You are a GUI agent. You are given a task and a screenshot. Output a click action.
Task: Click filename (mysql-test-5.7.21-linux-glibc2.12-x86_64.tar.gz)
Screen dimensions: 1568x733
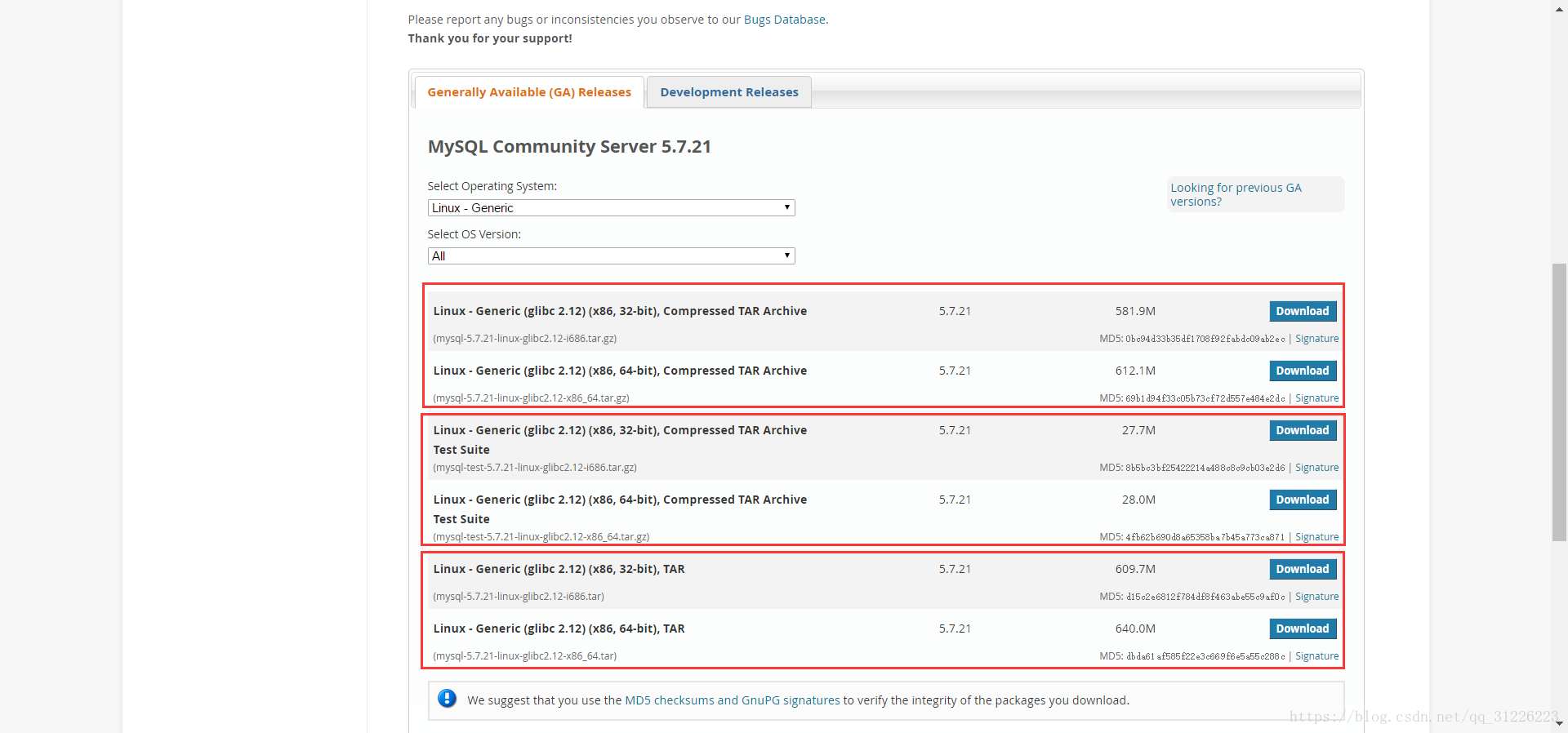click(x=541, y=537)
